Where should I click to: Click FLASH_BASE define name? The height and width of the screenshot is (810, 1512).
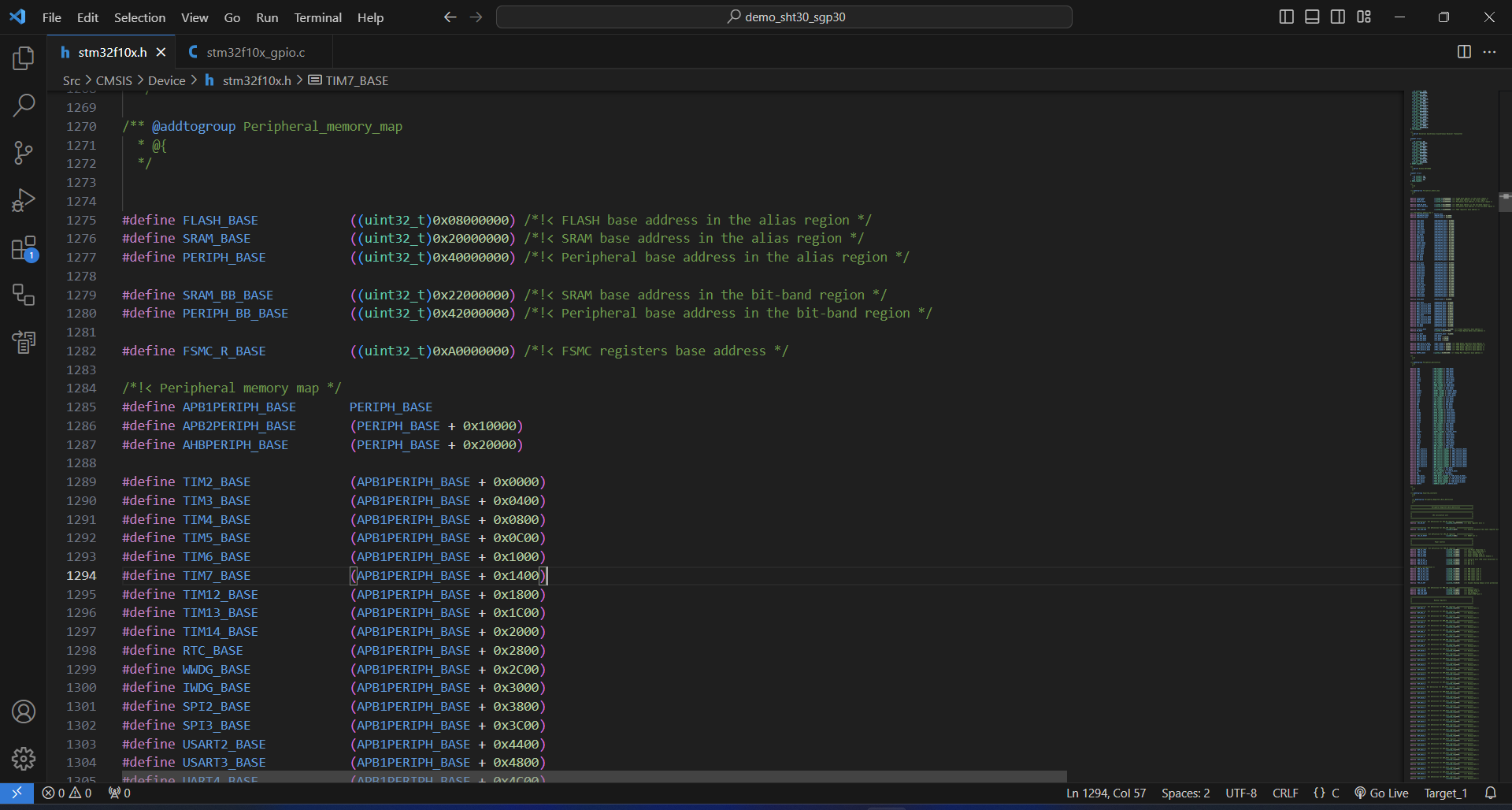(x=220, y=220)
